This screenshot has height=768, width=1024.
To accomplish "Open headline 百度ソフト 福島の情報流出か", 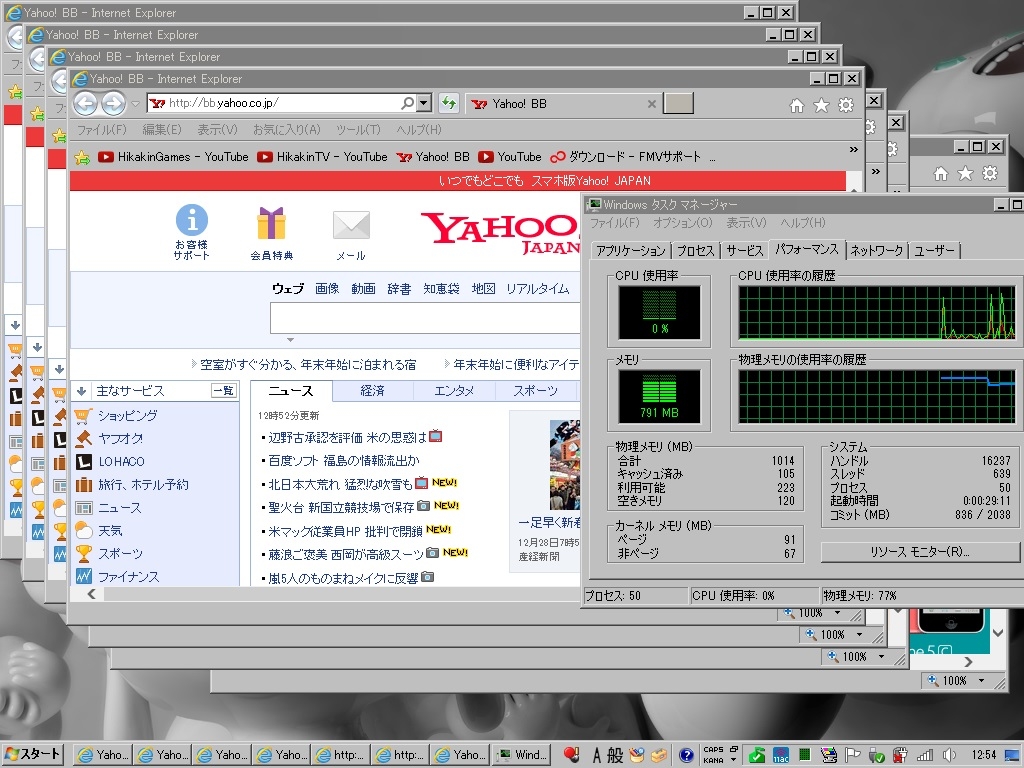I will tap(344, 461).
